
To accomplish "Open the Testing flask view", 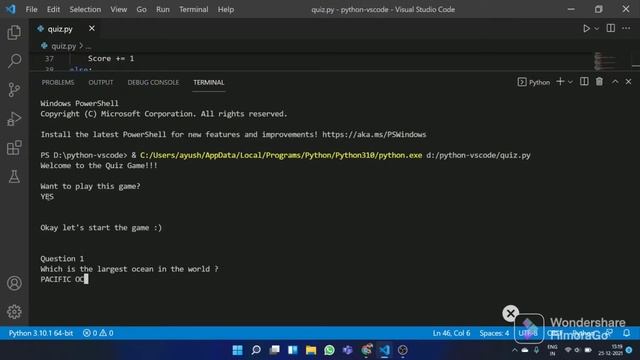I will click(14, 176).
